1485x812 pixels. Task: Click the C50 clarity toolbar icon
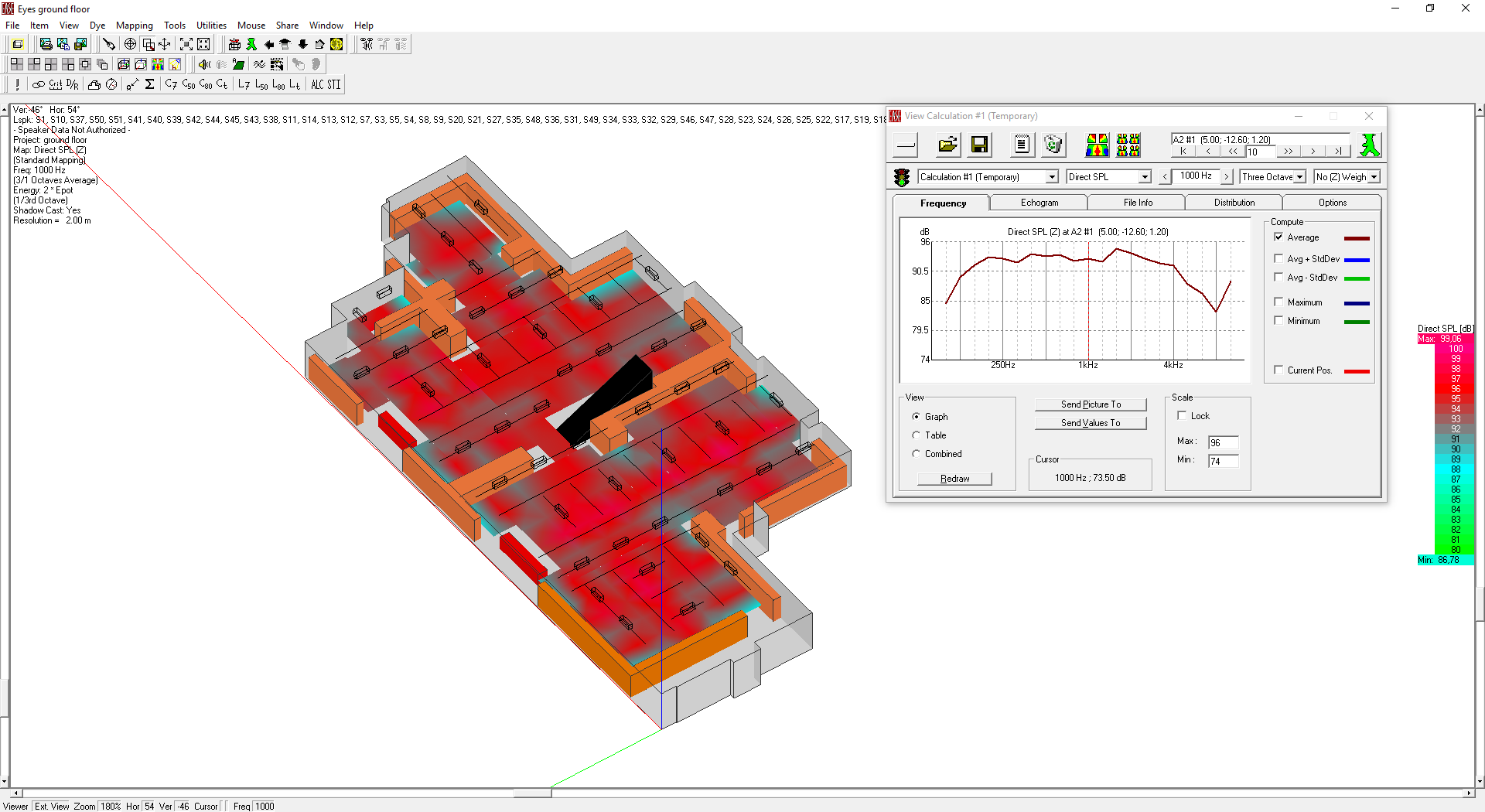(189, 84)
